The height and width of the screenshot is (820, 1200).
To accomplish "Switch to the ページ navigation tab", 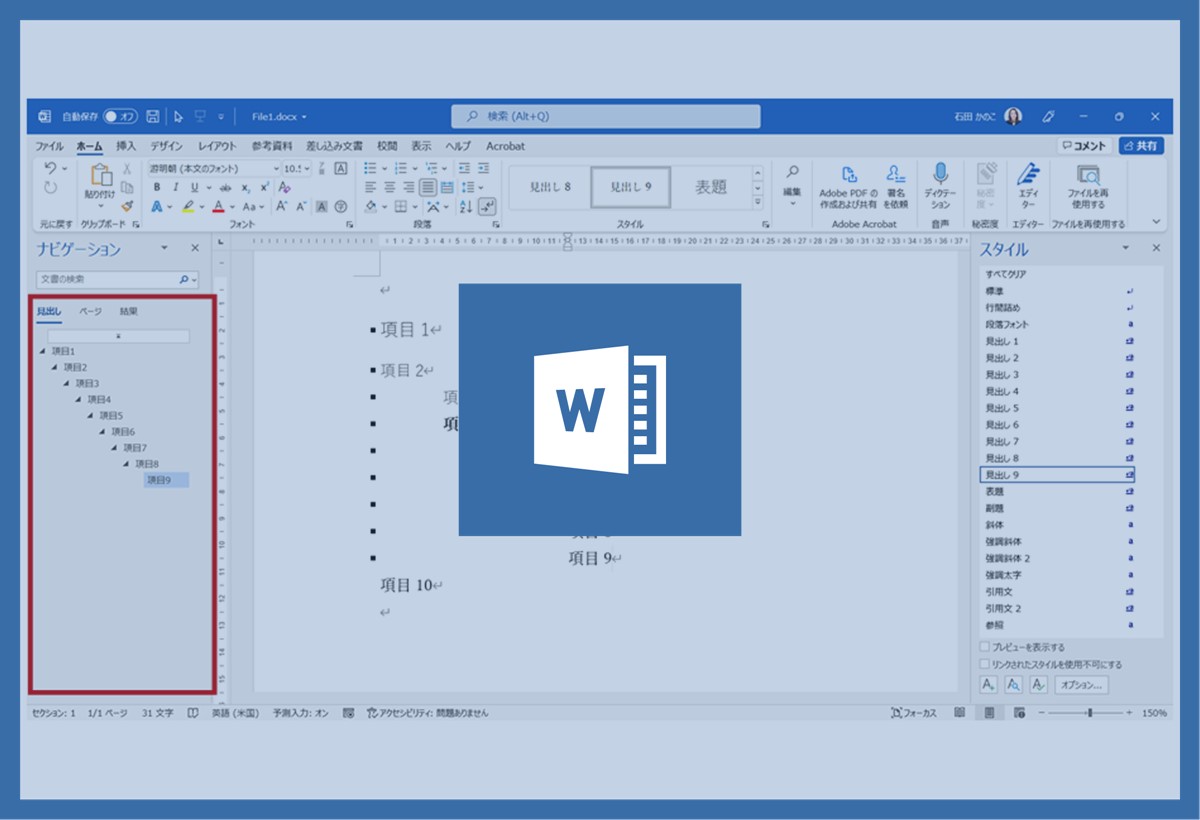I will pyautogui.click(x=90, y=311).
